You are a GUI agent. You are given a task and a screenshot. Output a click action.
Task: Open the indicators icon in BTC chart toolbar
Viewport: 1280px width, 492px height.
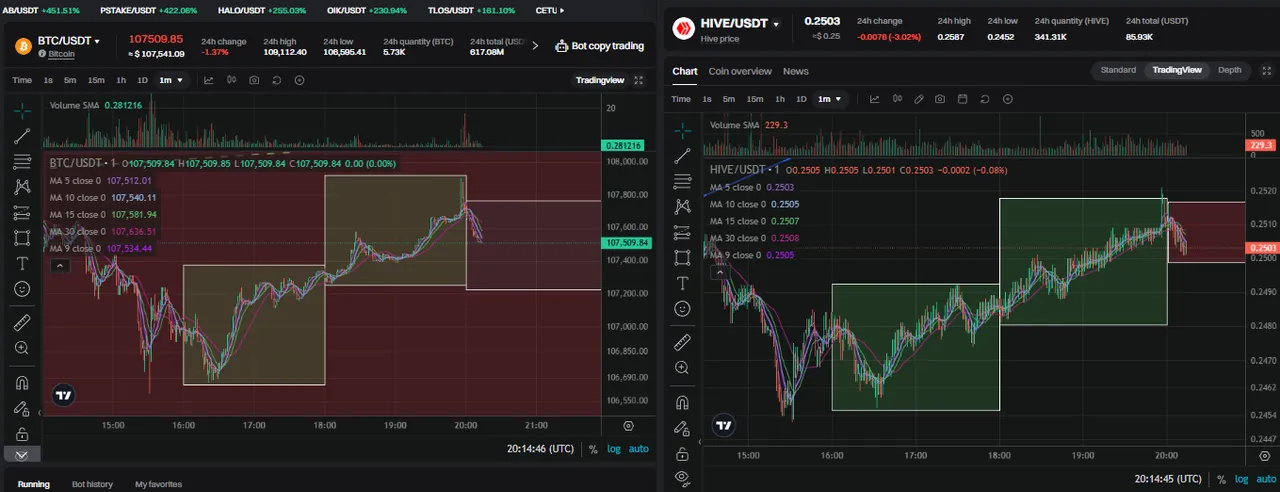coord(210,80)
